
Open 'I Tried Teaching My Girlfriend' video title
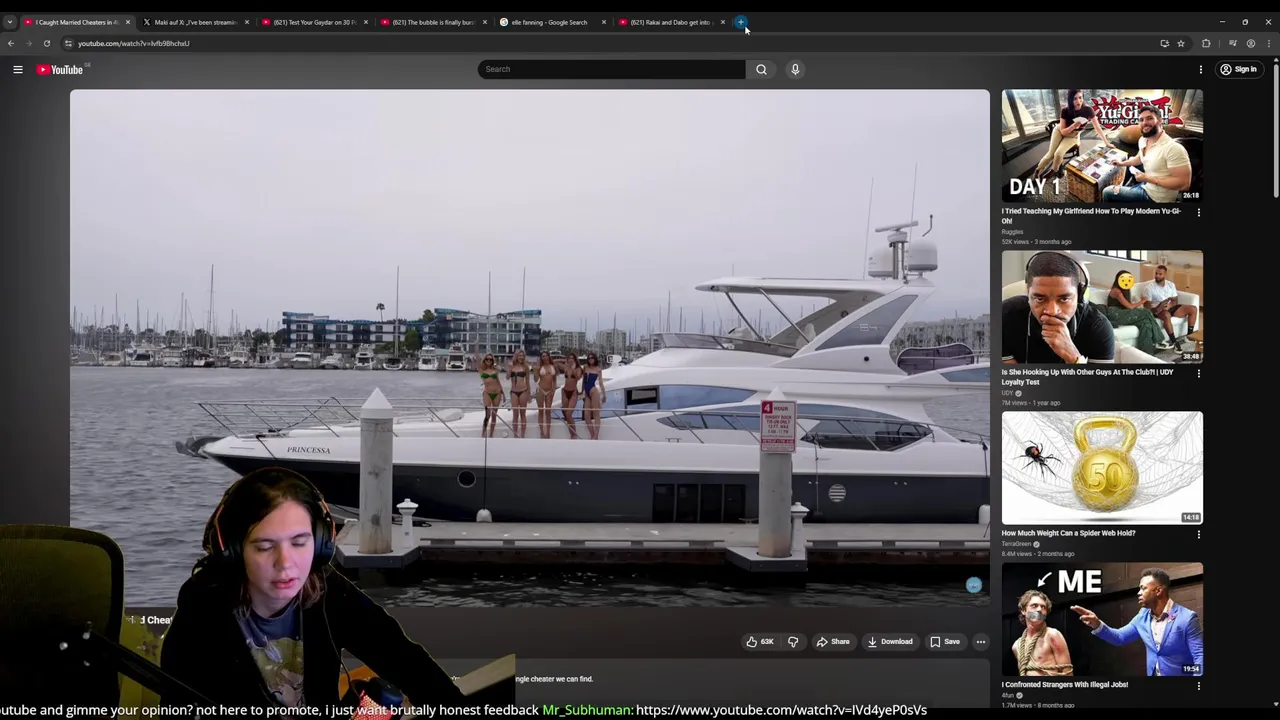1091,216
